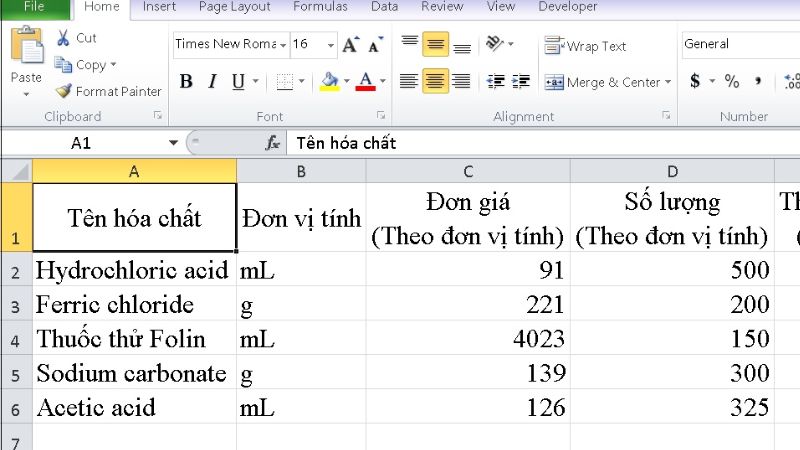Screen dimensions: 800x450
Task: Switch to the View tab
Action: pos(501,7)
